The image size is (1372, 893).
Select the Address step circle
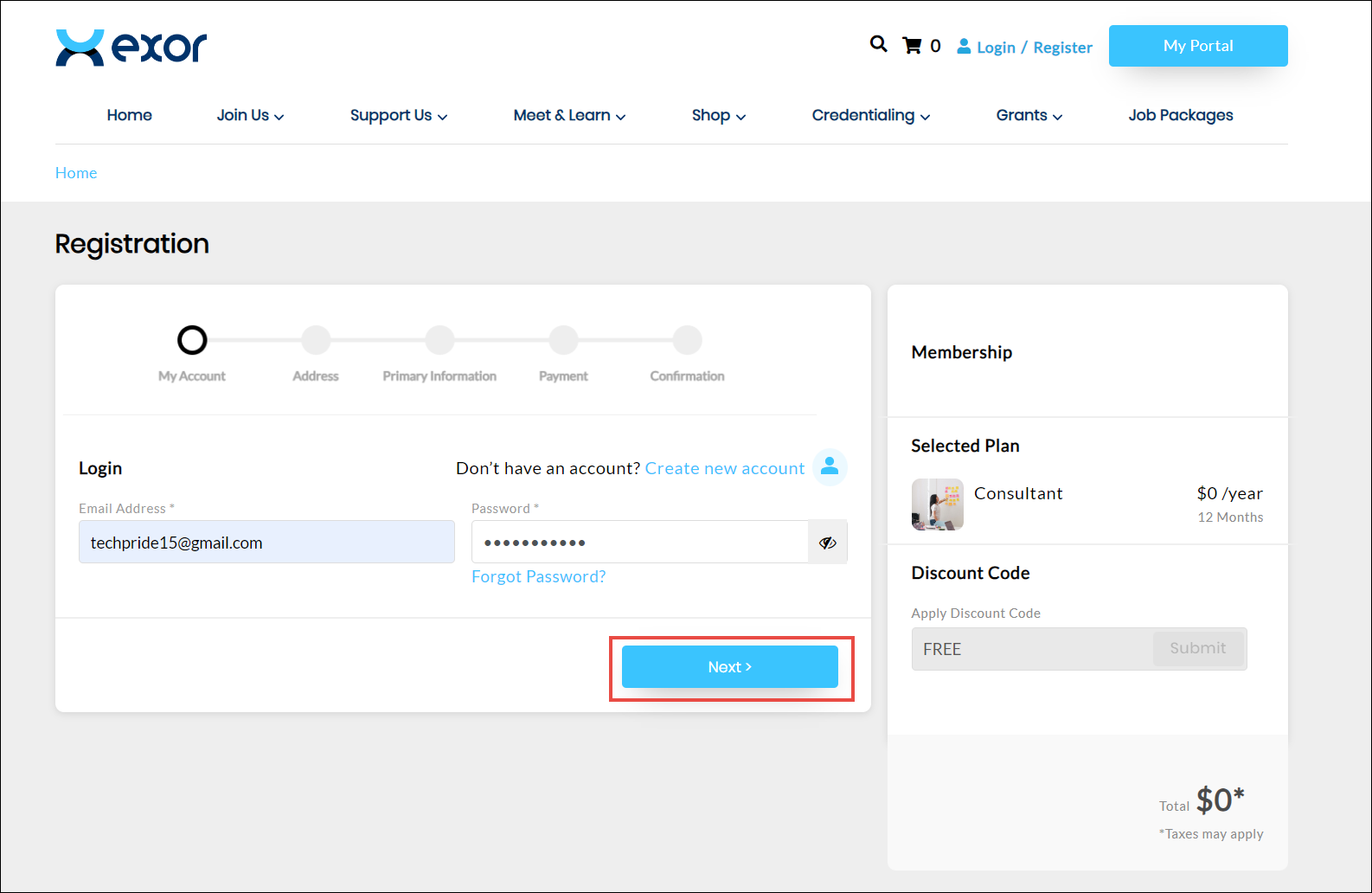click(316, 340)
